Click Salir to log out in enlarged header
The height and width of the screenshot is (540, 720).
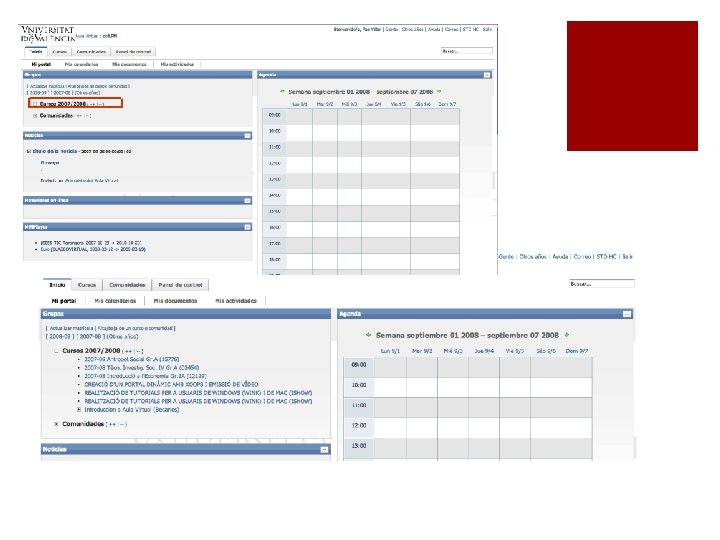627,257
